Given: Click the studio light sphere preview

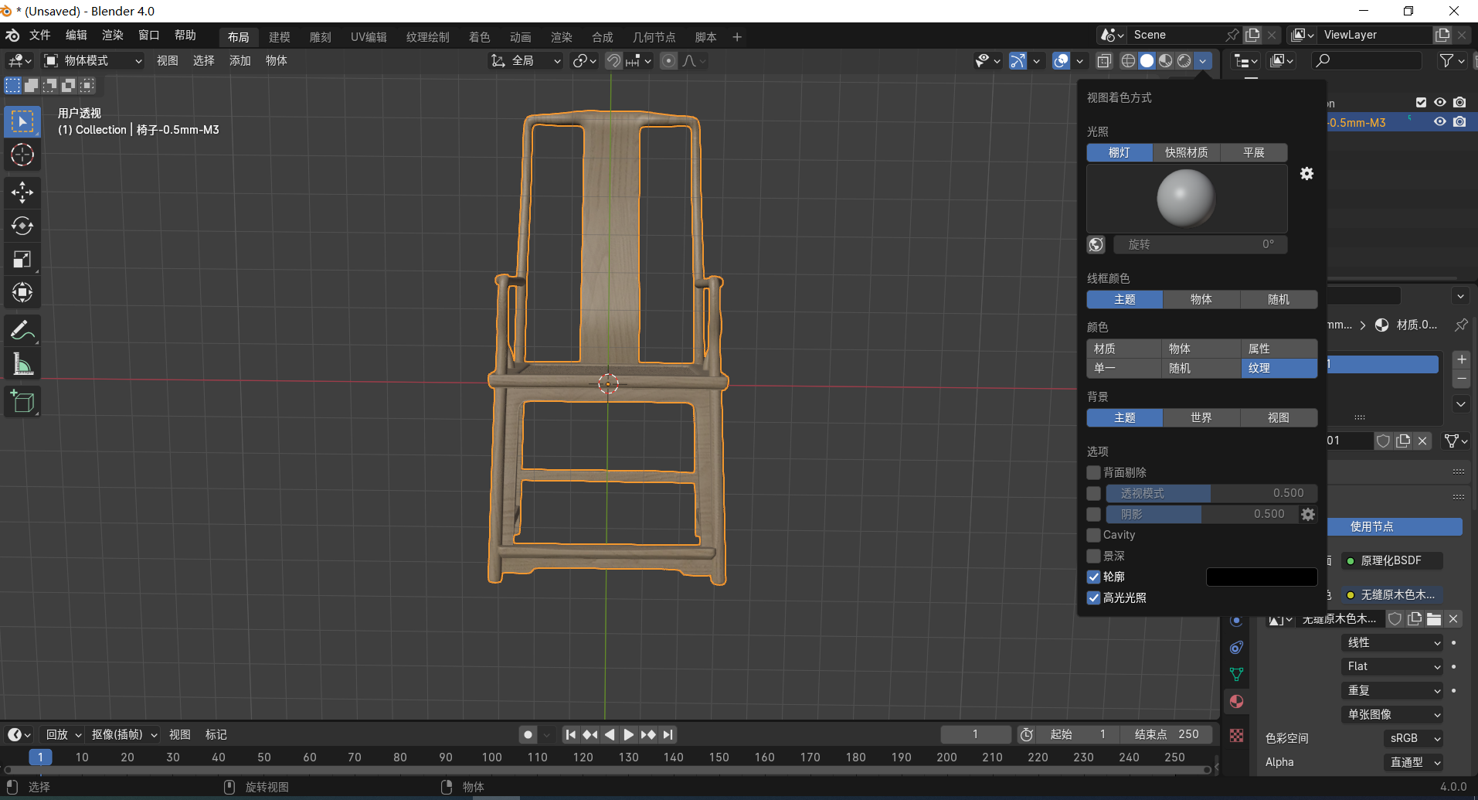Looking at the screenshot, I should click(1186, 198).
